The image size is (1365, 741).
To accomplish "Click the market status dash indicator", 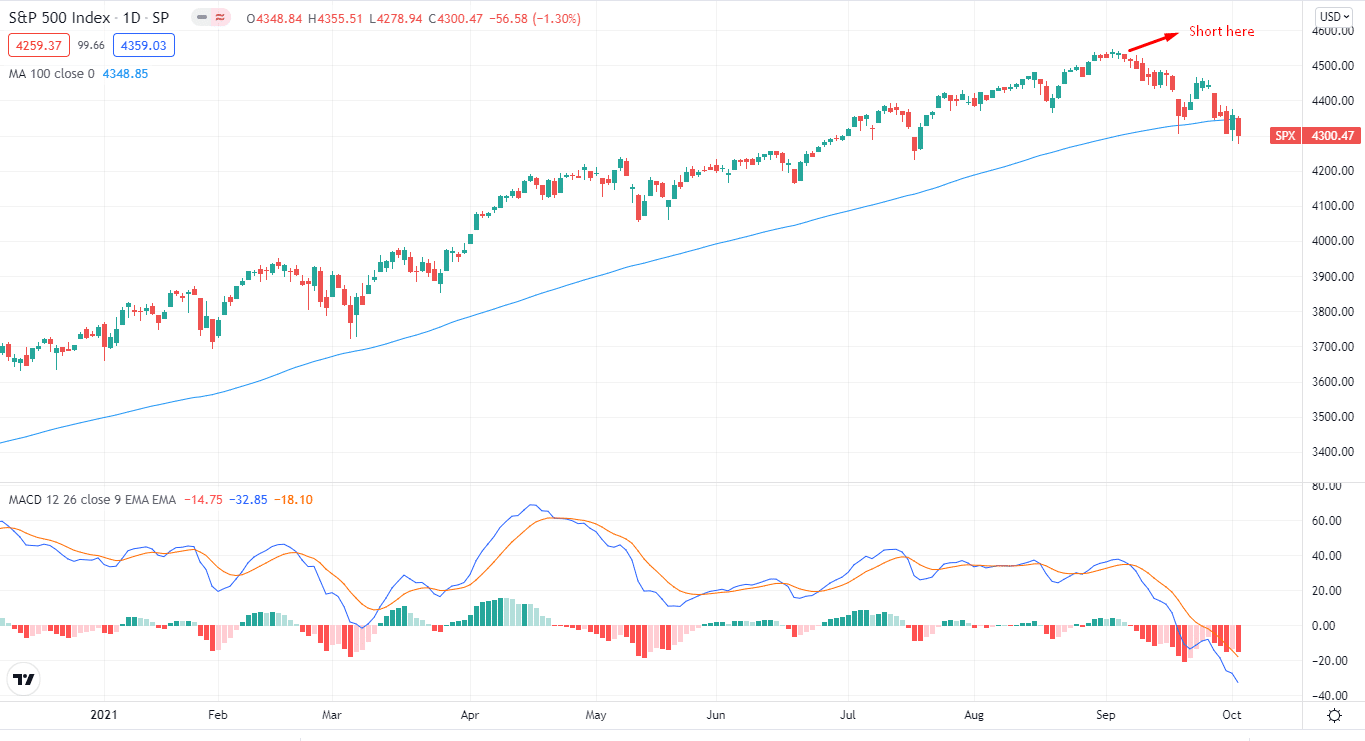I will (x=203, y=19).
